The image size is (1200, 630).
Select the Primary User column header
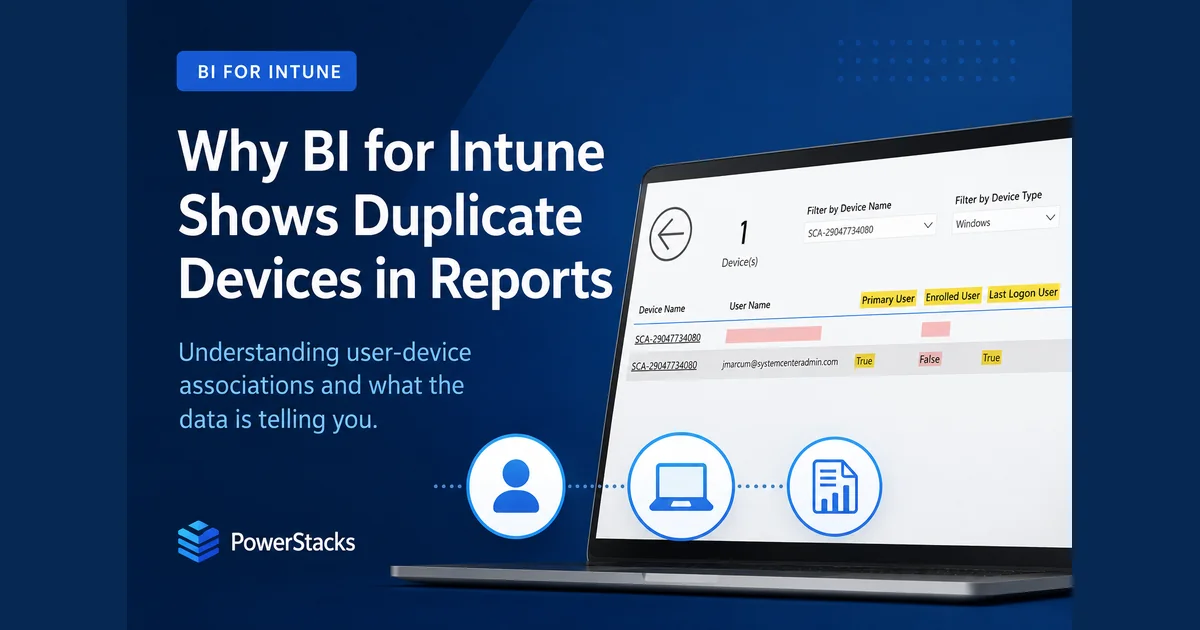[888, 299]
